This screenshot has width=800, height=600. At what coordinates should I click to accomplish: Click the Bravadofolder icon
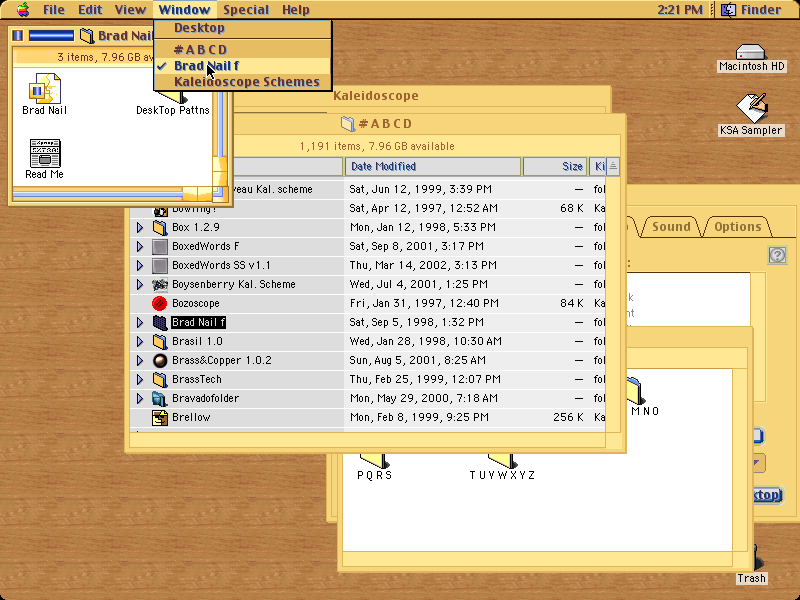[160, 398]
